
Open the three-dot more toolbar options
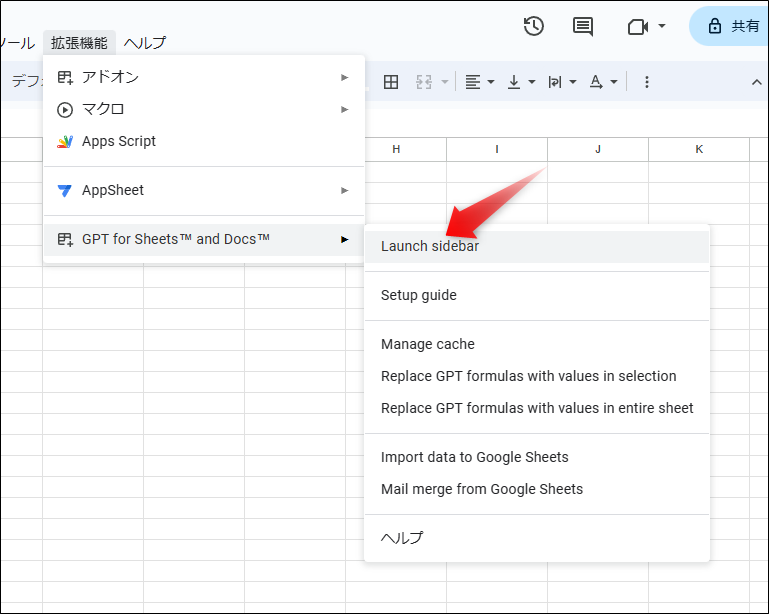(647, 82)
